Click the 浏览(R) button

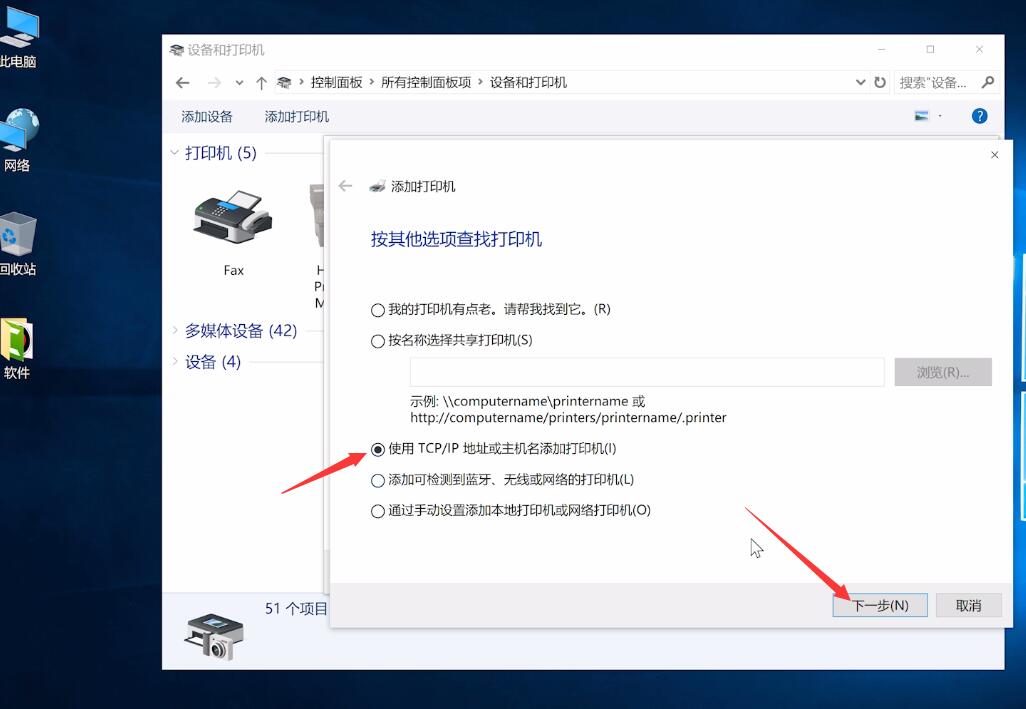(942, 371)
